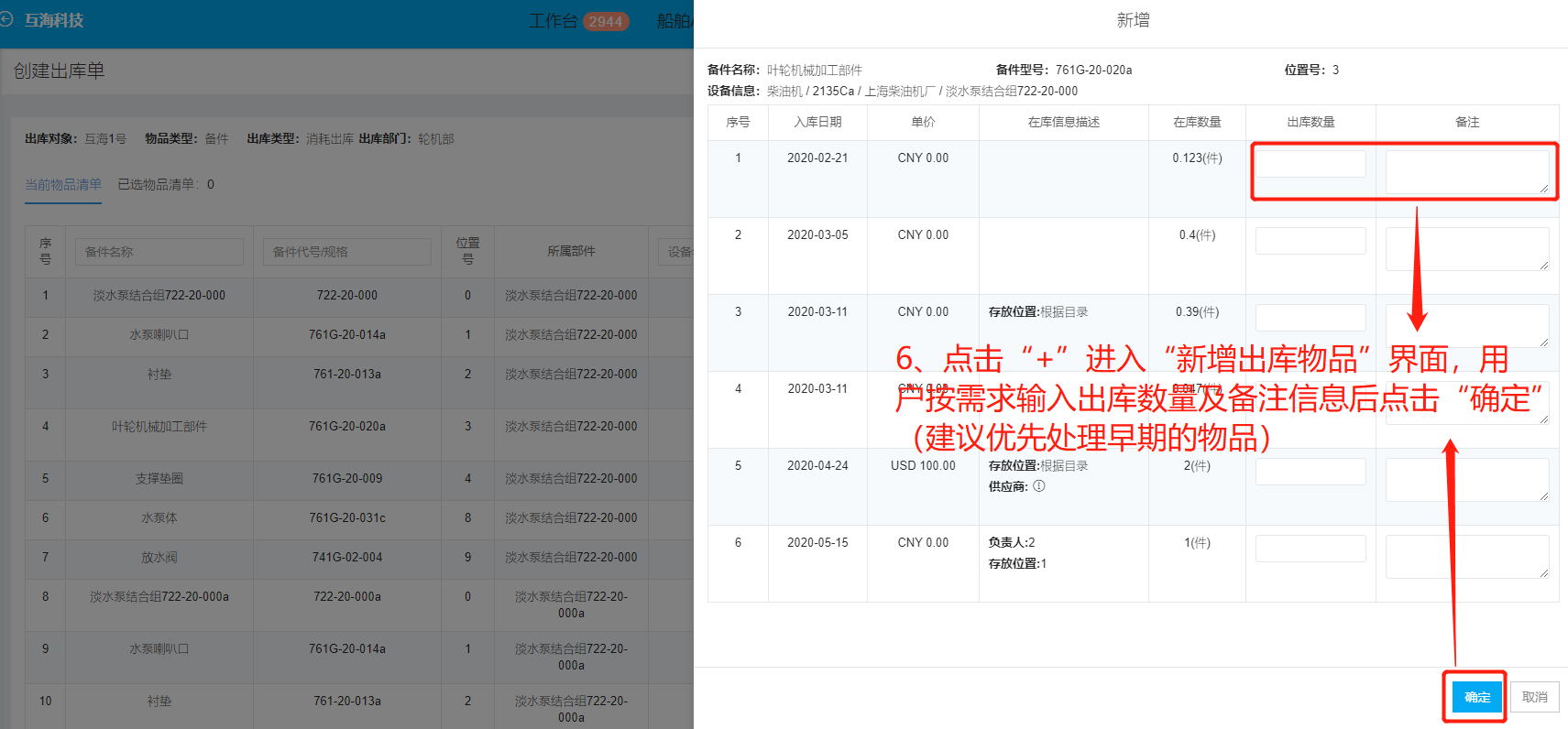Click the 支撑垫圈 cell
Viewport: 1568px width, 729px height.
tap(159, 478)
